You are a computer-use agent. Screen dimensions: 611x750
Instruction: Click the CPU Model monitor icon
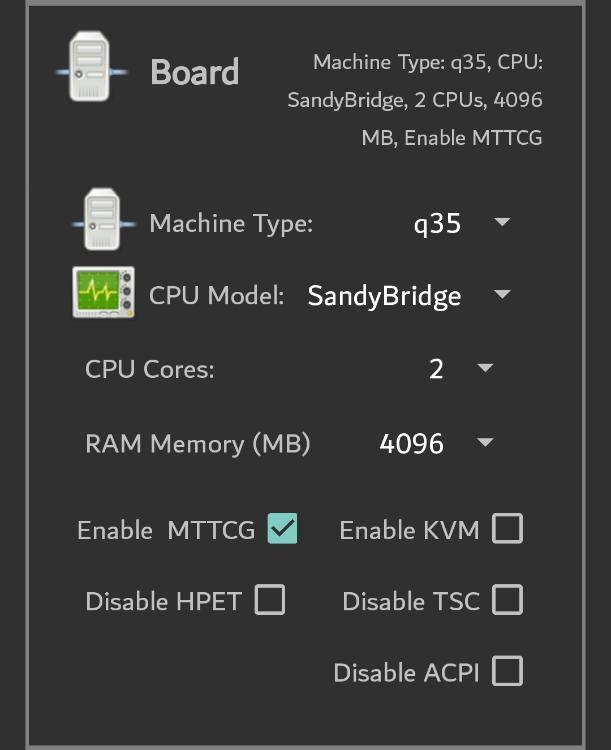point(103,292)
